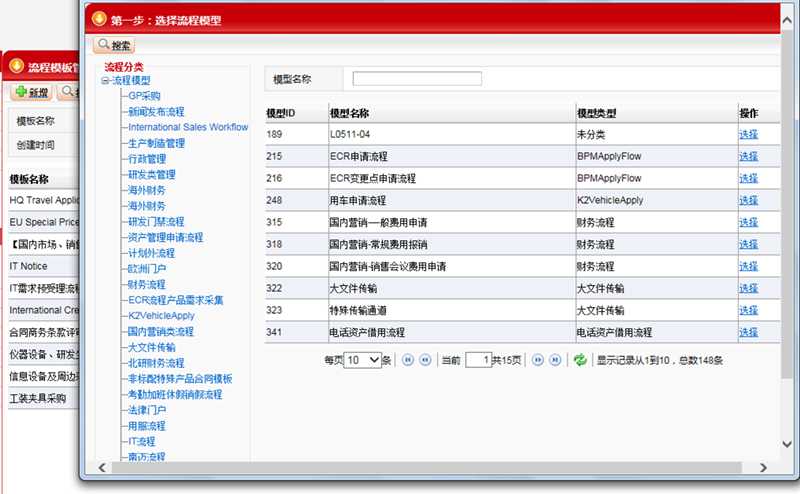The image size is (800, 494).
Task: Click the 新增 add button in background window
Action: tap(32, 92)
